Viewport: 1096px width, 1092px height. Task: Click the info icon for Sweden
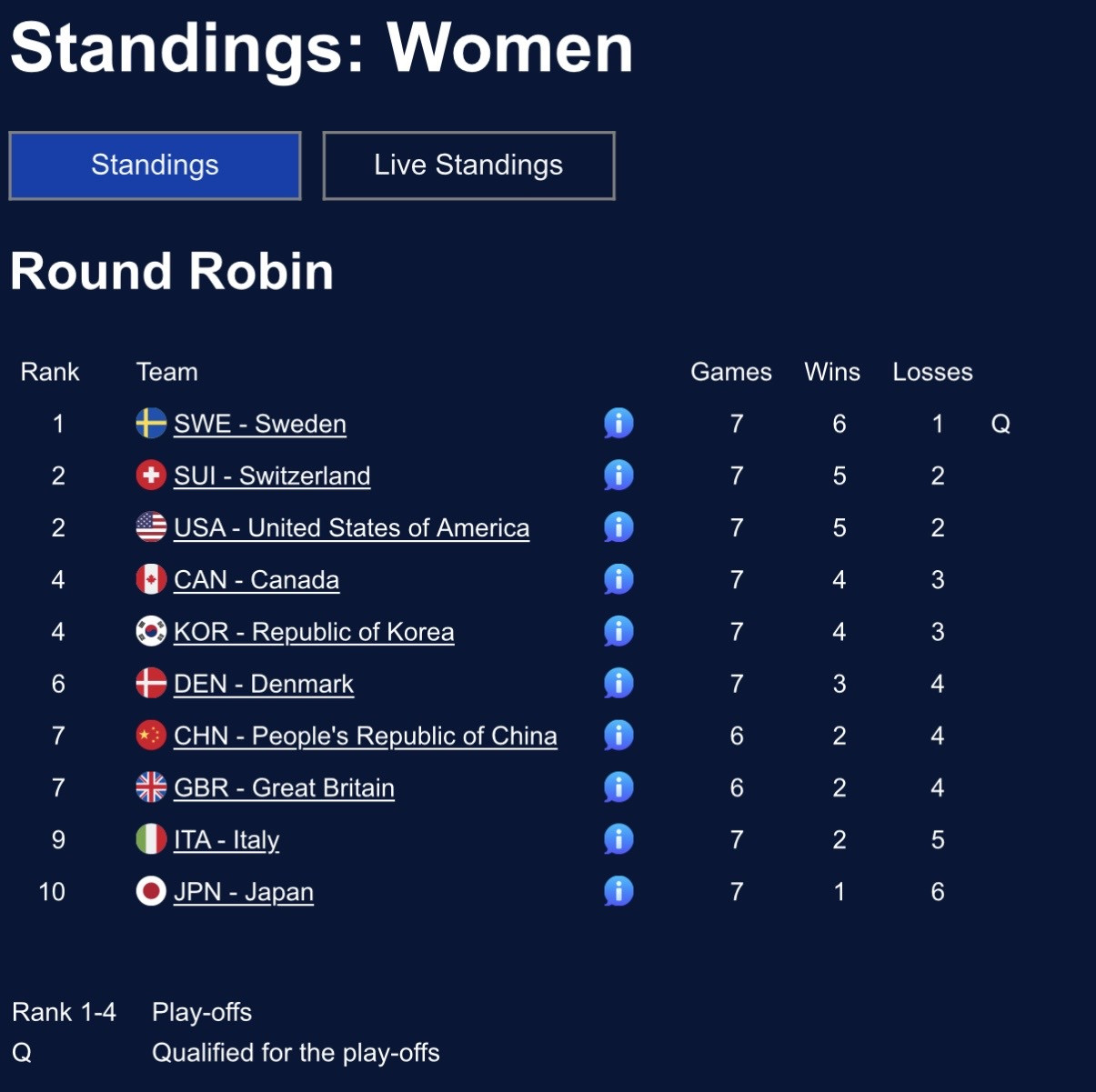(x=618, y=424)
